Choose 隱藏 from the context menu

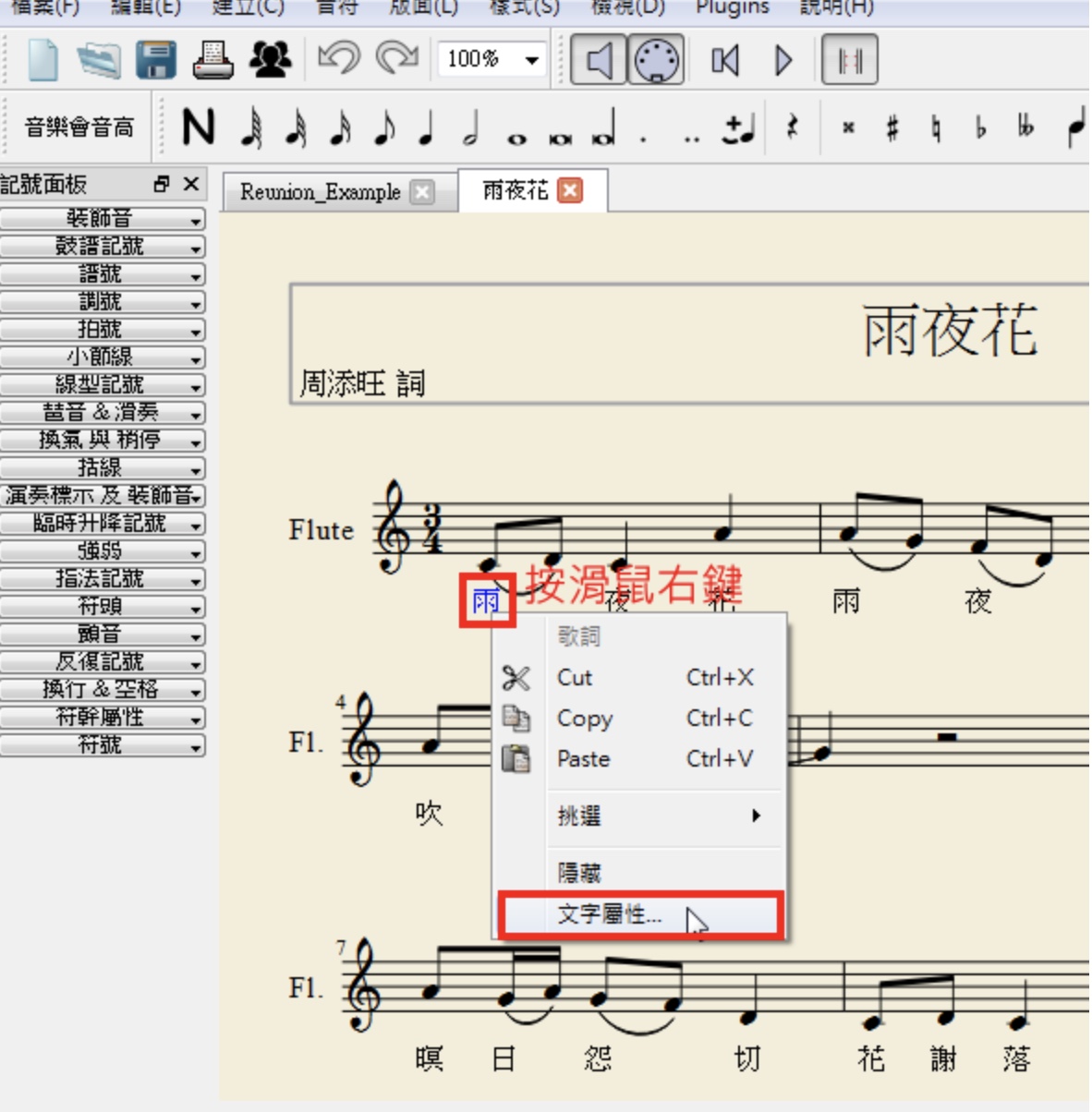tap(640, 873)
